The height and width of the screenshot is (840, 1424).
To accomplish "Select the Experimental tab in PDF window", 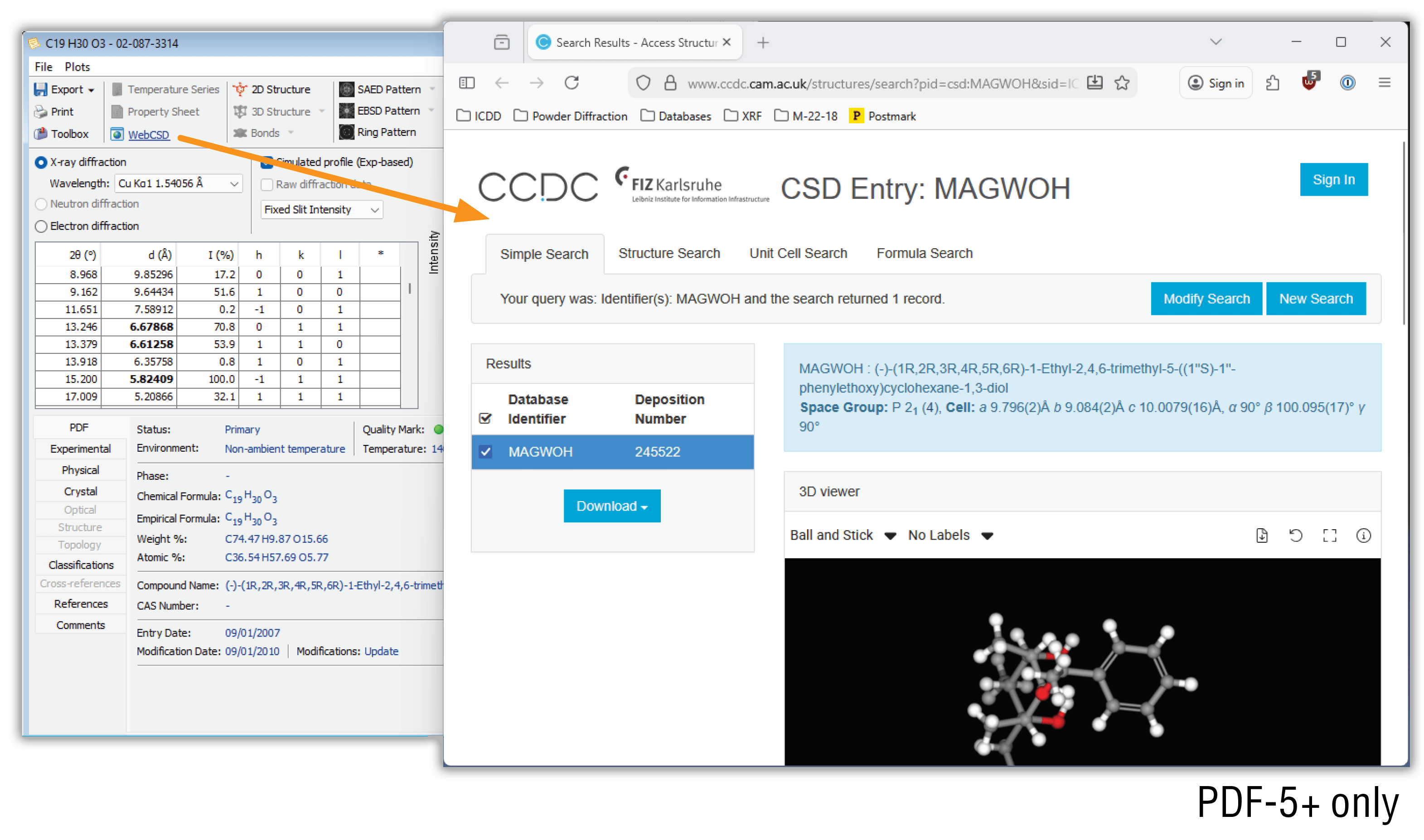I will [x=80, y=448].
